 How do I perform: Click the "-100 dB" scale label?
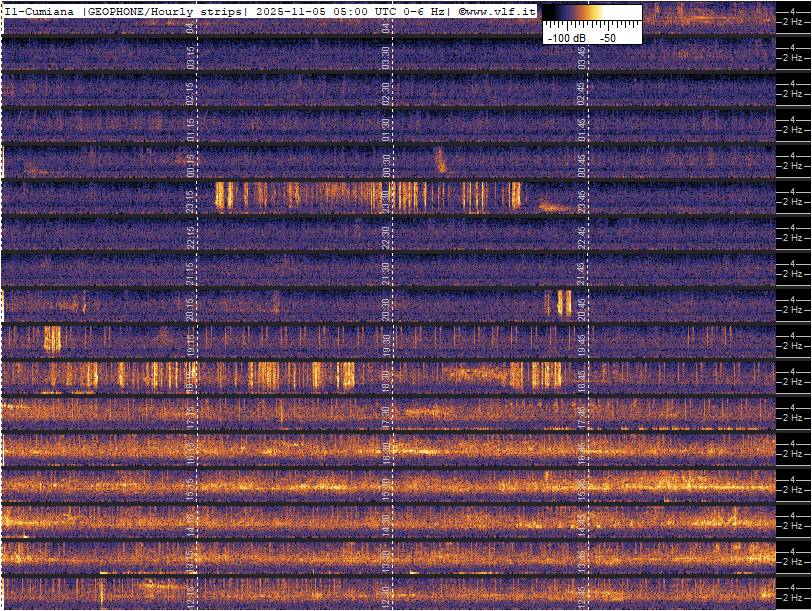pyautogui.click(x=565, y=37)
